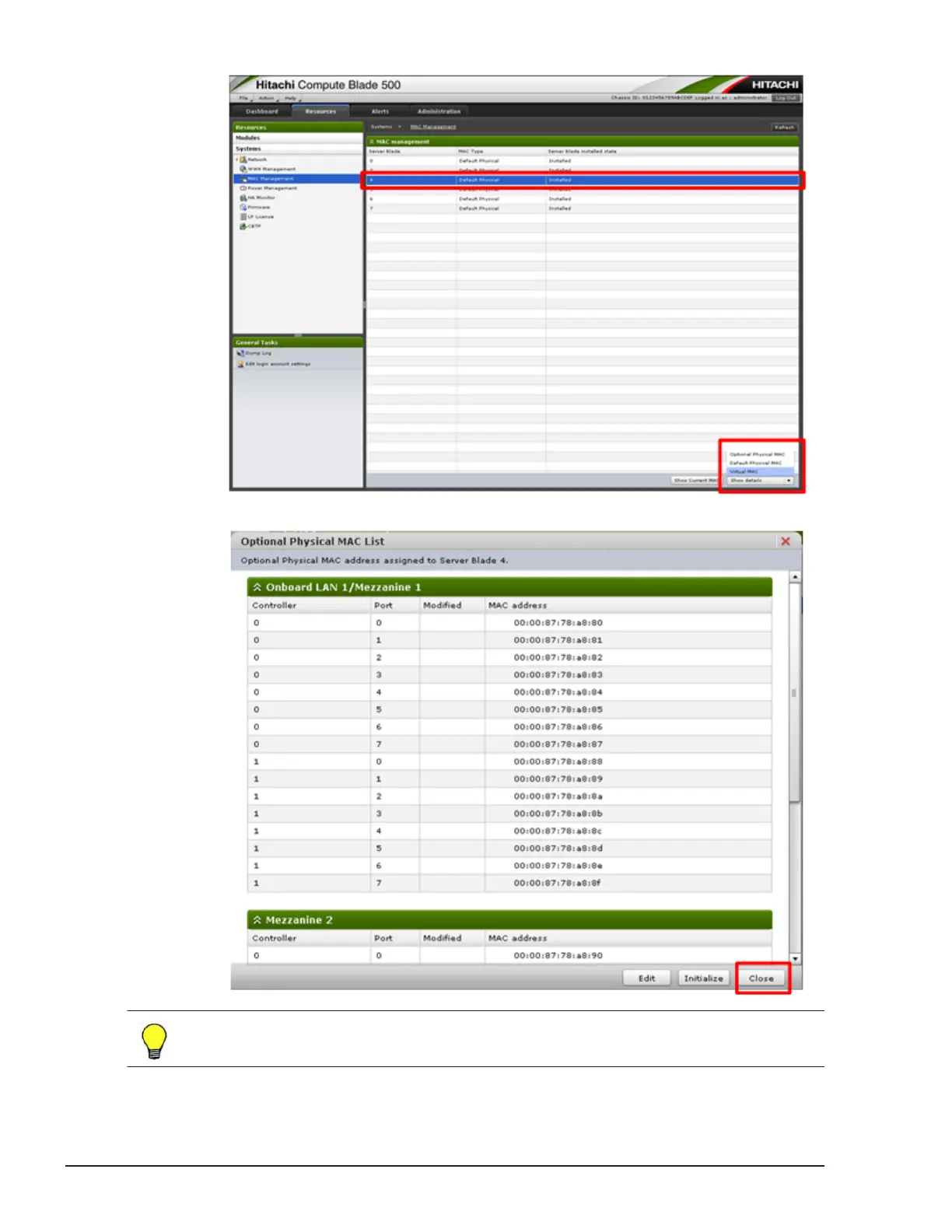The height and width of the screenshot is (1232, 952).
Task: Click the Refresh button
Action: click(x=784, y=127)
